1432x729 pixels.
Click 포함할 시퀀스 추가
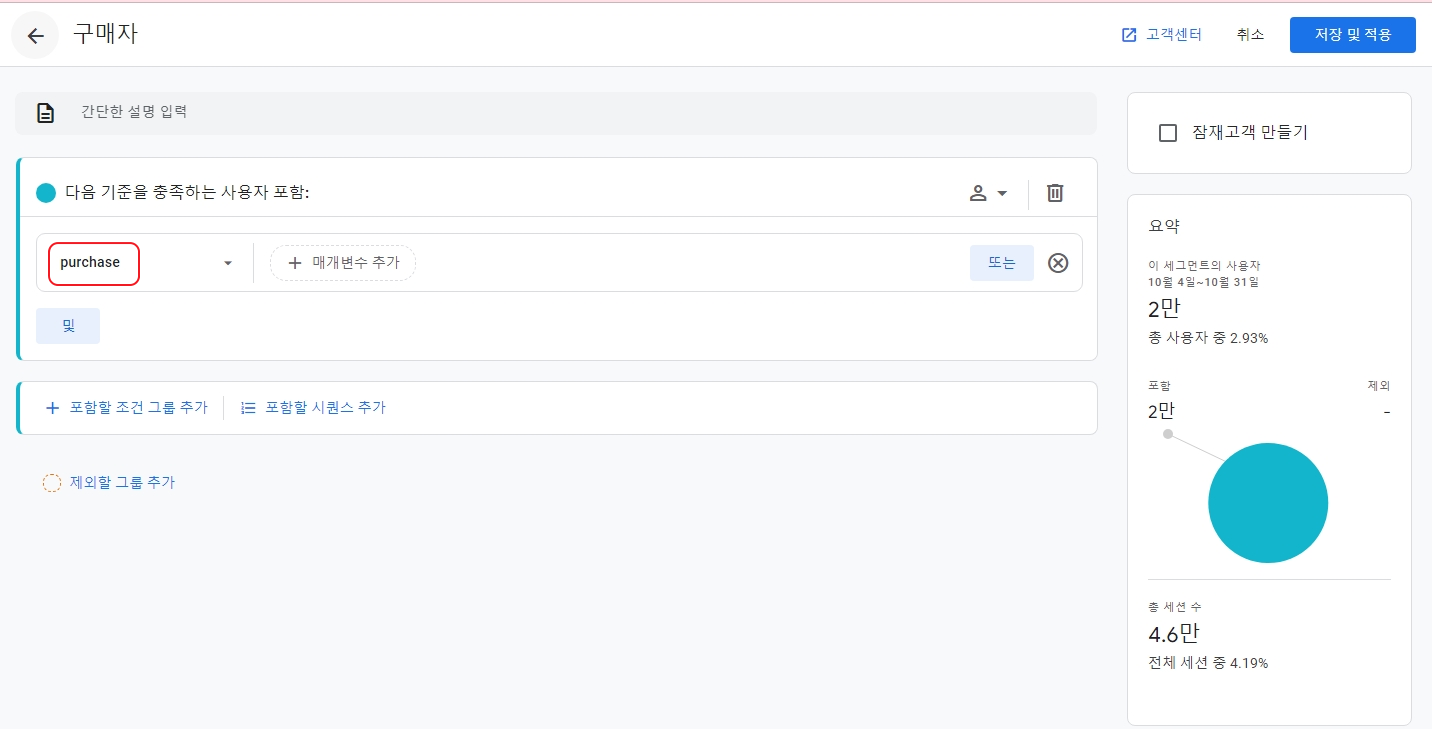[x=313, y=408]
